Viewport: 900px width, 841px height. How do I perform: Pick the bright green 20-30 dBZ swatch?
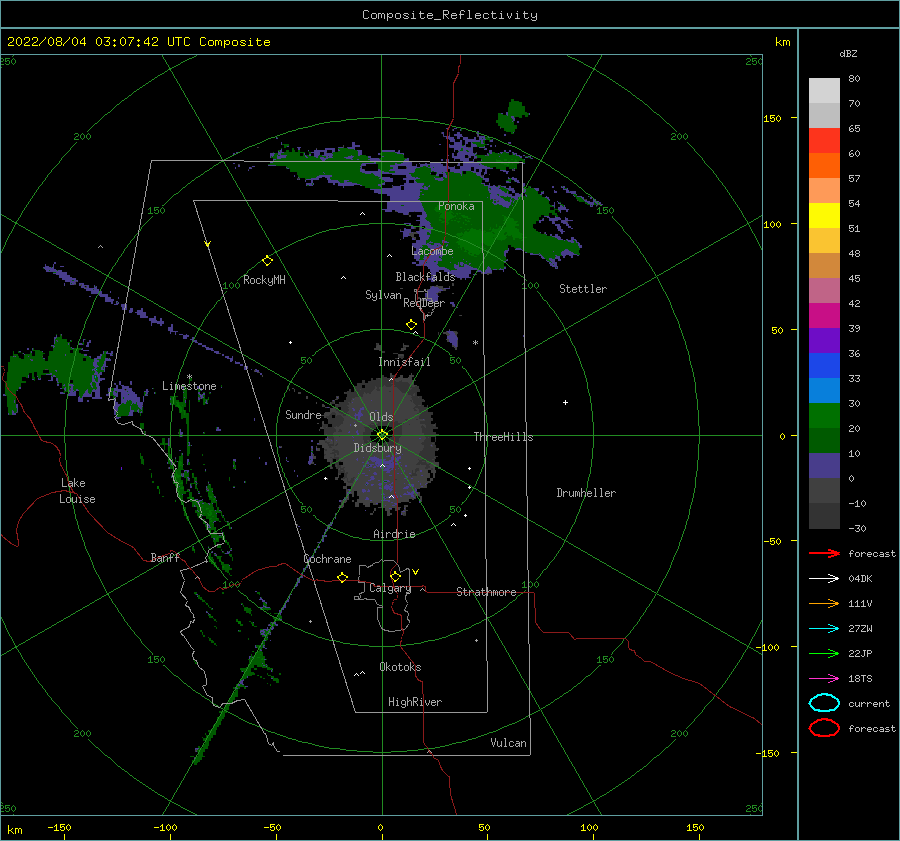click(824, 416)
